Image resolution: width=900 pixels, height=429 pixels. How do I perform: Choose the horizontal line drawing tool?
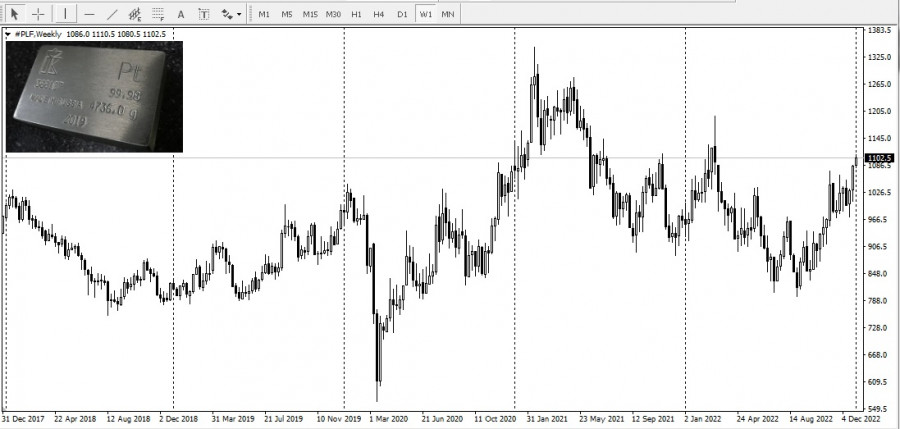click(x=89, y=14)
